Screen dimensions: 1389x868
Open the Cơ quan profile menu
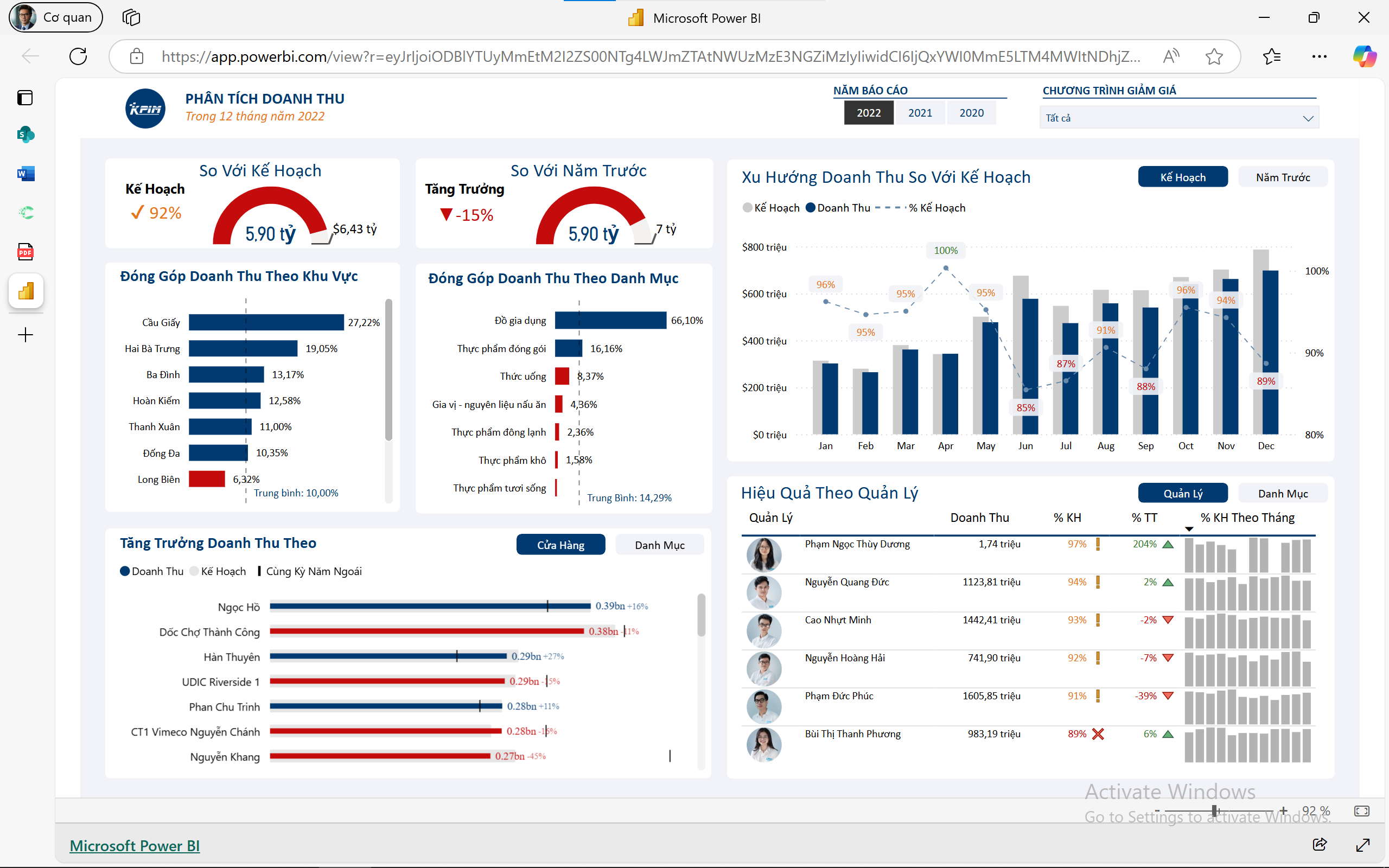click(x=56, y=17)
